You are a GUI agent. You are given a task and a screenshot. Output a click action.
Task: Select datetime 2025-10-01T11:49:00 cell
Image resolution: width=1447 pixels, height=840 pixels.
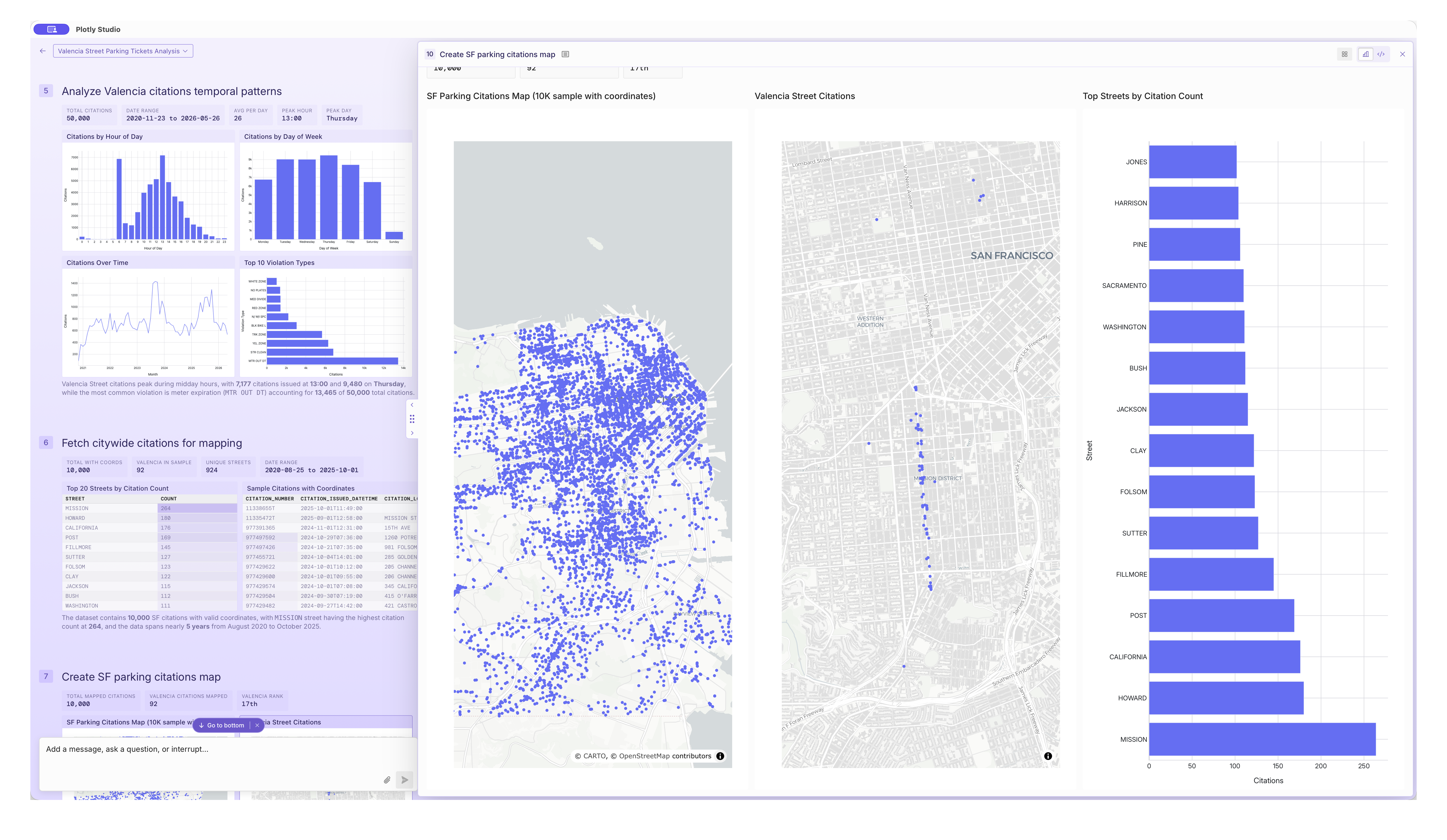point(339,508)
